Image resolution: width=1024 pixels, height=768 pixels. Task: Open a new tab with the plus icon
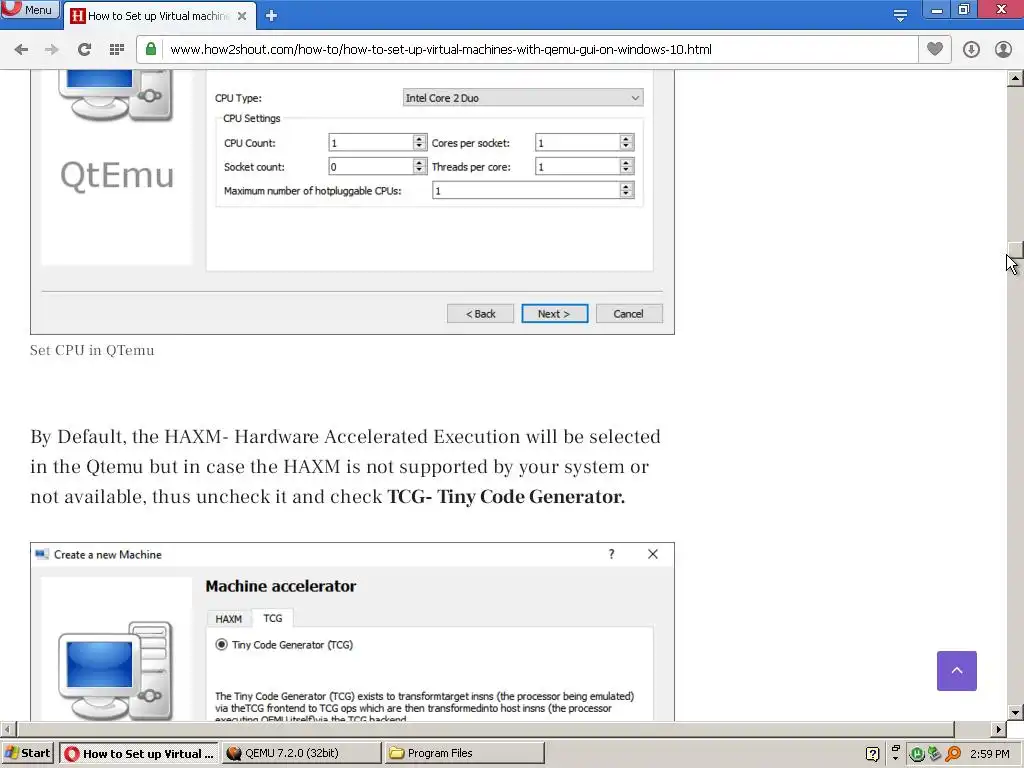(272, 16)
